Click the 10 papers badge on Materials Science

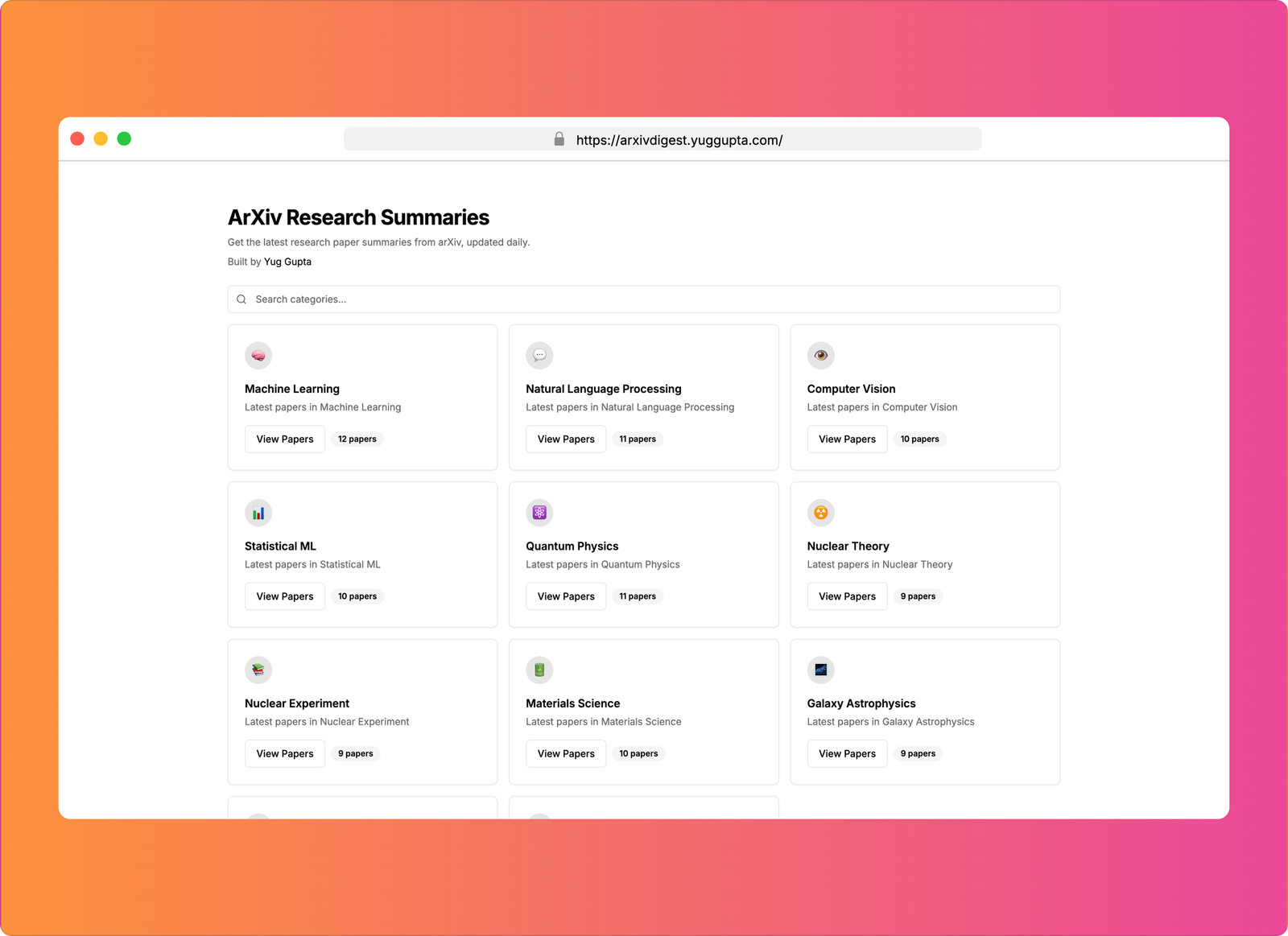coord(638,754)
